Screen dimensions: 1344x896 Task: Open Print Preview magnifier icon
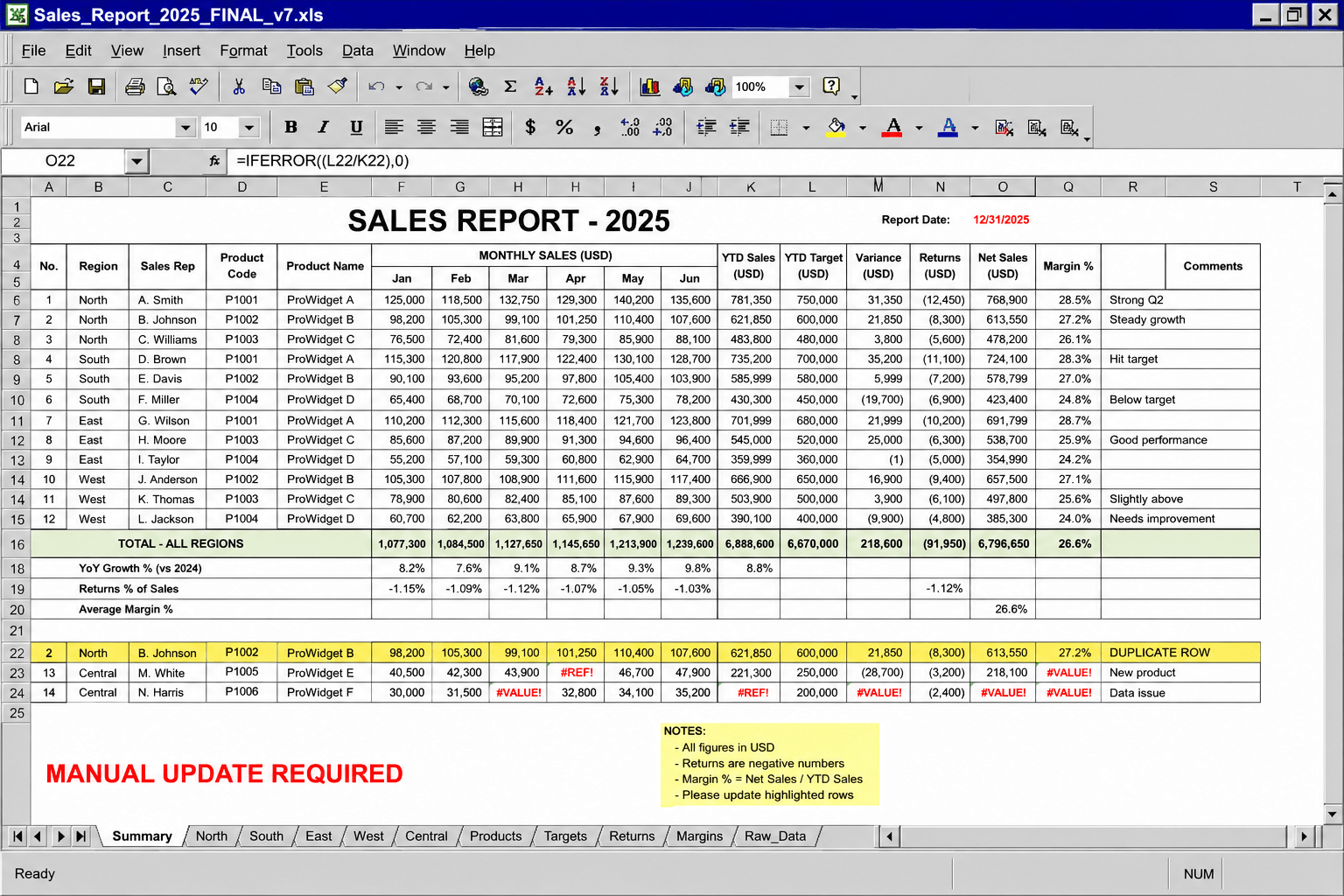pos(166,86)
